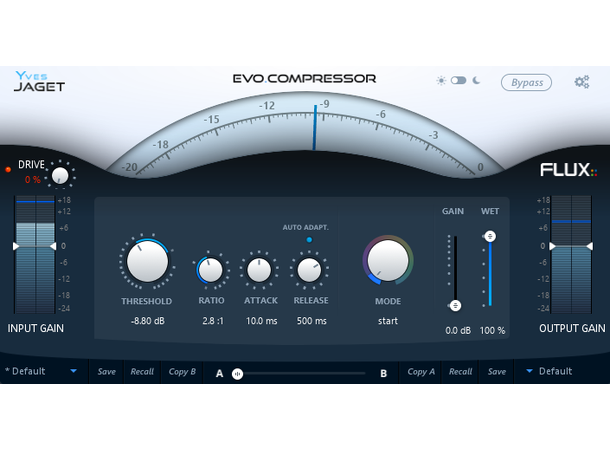Image resolution: width=610 pixels, height=450 pixels.
Task: Click Recall for slot A
Action: tap(142, 372)
